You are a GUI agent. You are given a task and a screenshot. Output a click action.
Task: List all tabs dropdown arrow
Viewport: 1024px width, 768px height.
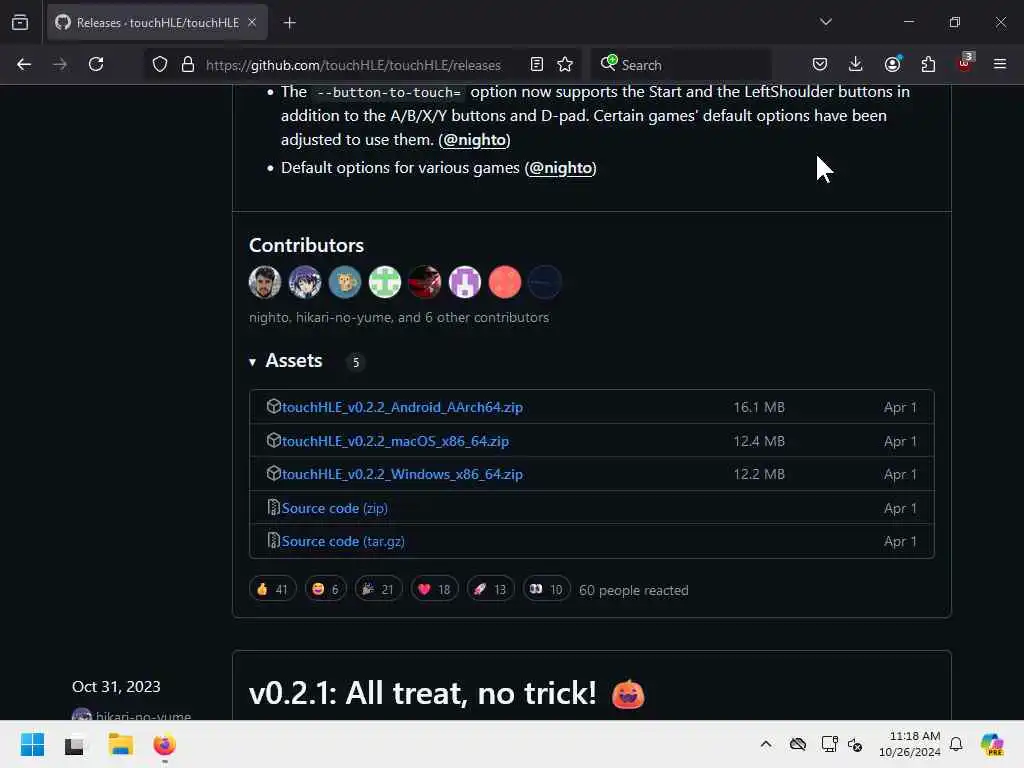click(x=825, y=22)
